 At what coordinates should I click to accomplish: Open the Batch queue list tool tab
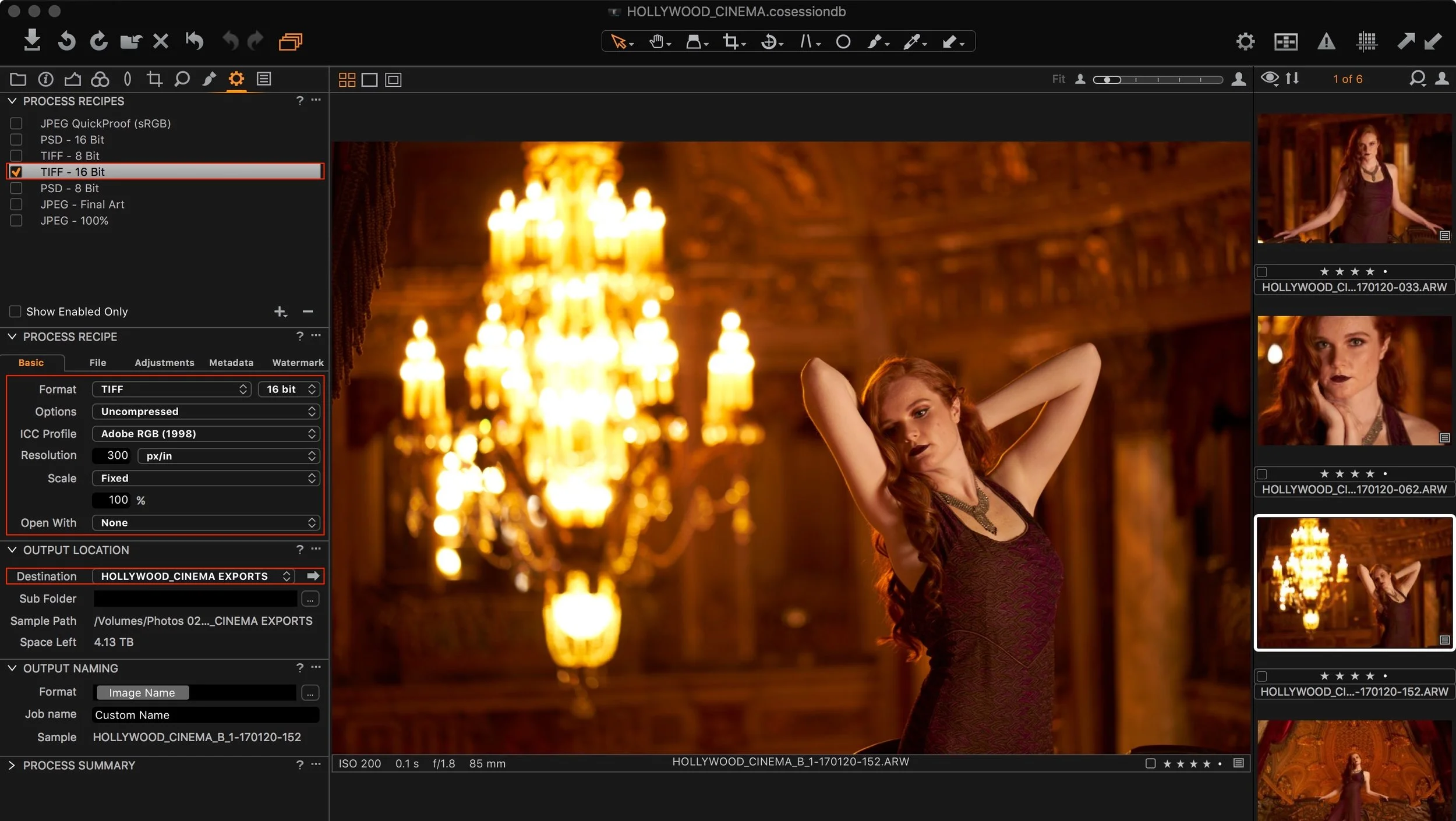pos(264,79)
